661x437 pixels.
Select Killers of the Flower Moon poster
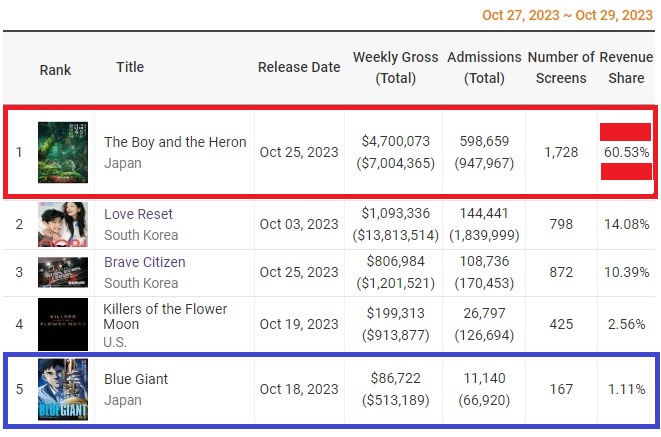coord(63,324)
